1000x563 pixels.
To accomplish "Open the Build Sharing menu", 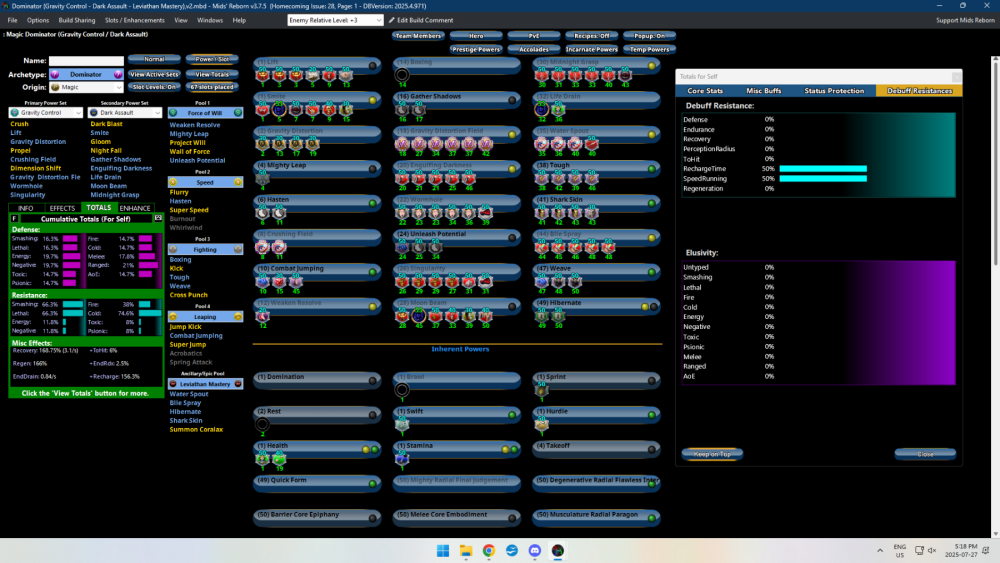I will coord(77,20).
